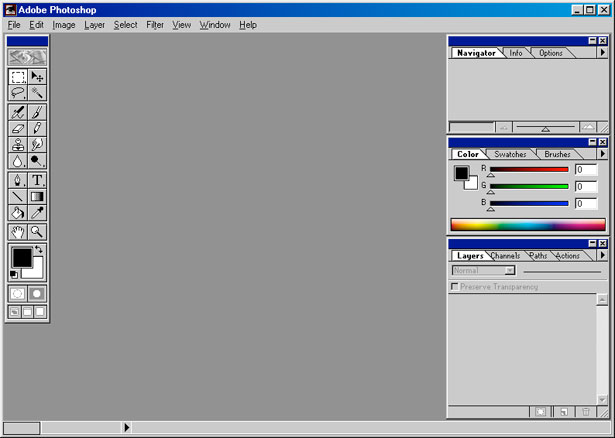Open the Layers palette flyout menu arrow
Viewport: 615px width, 438px height.
tap(602, 256)
